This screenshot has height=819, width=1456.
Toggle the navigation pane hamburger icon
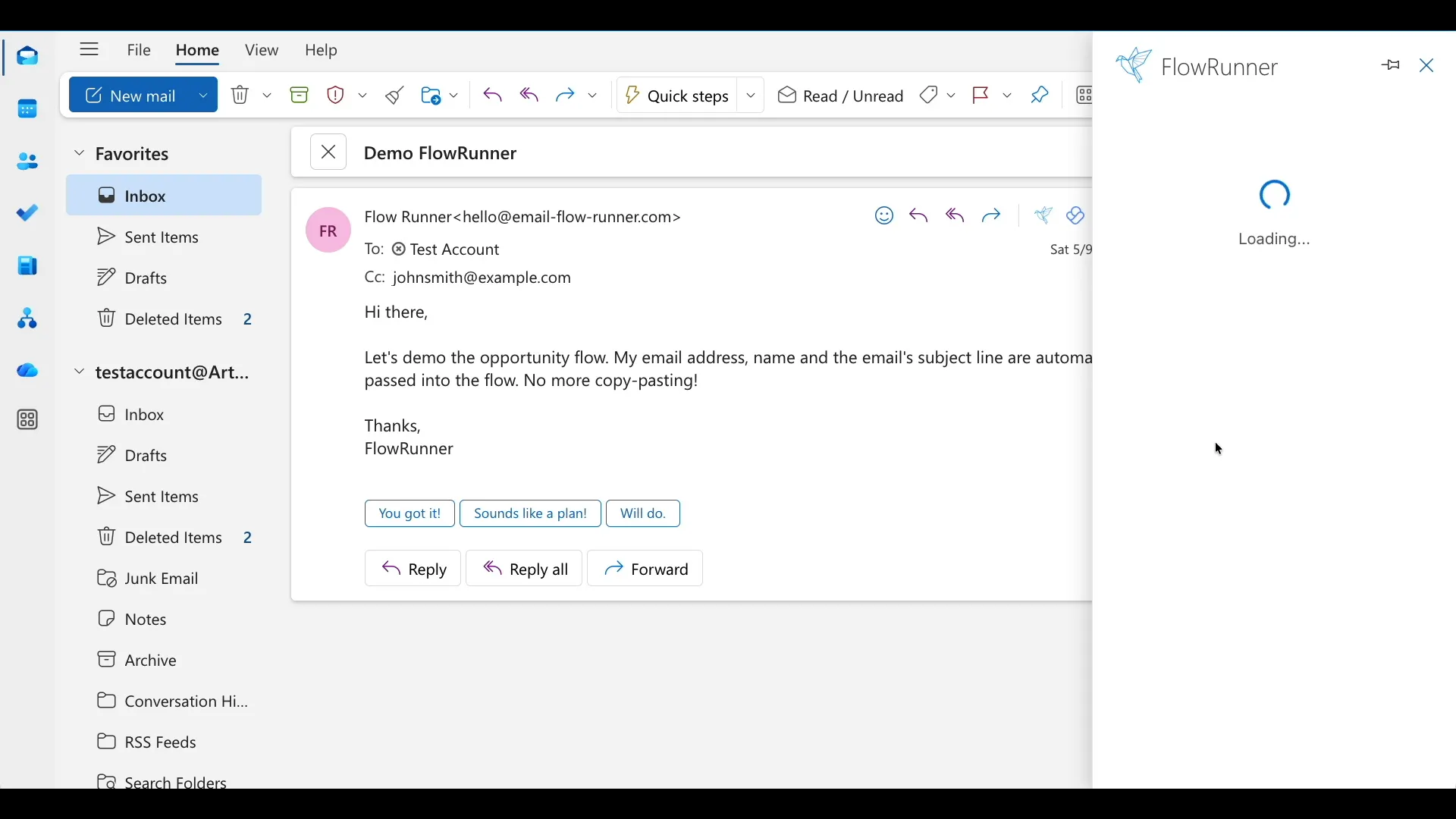coord(89,50)
